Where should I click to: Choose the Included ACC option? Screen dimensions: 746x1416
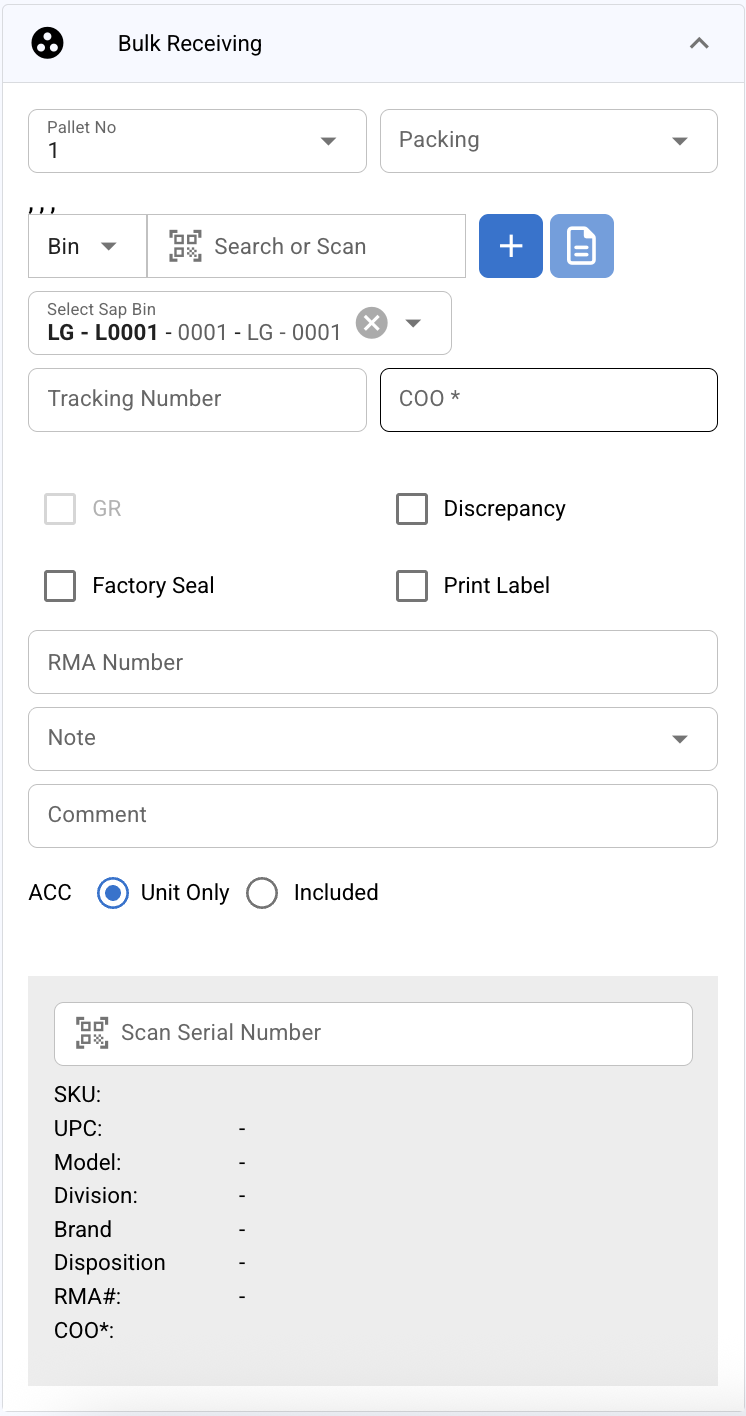[x=262, y=893]
